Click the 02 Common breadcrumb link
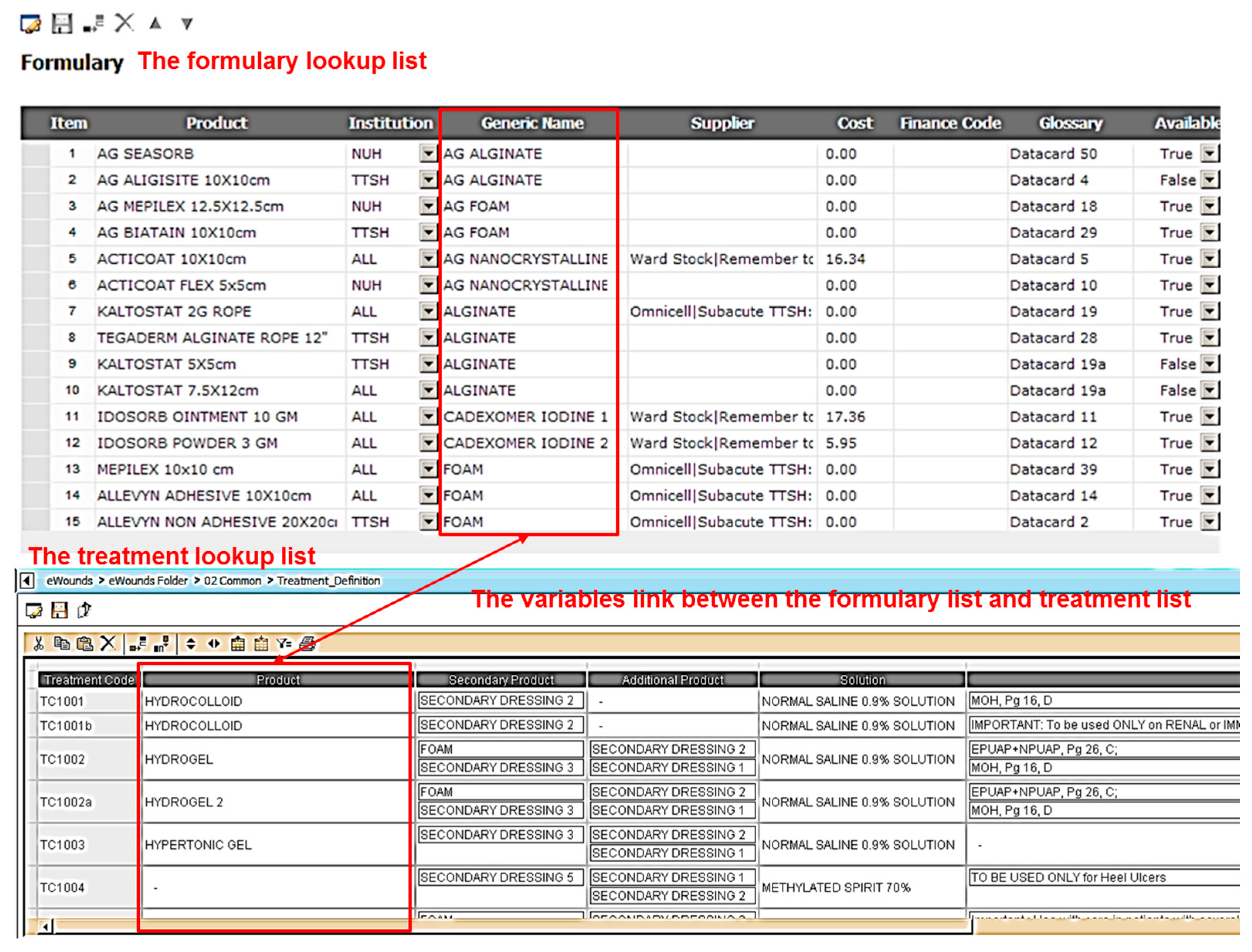Viewport: 1252px width, 952px height. tap(232, 581)
